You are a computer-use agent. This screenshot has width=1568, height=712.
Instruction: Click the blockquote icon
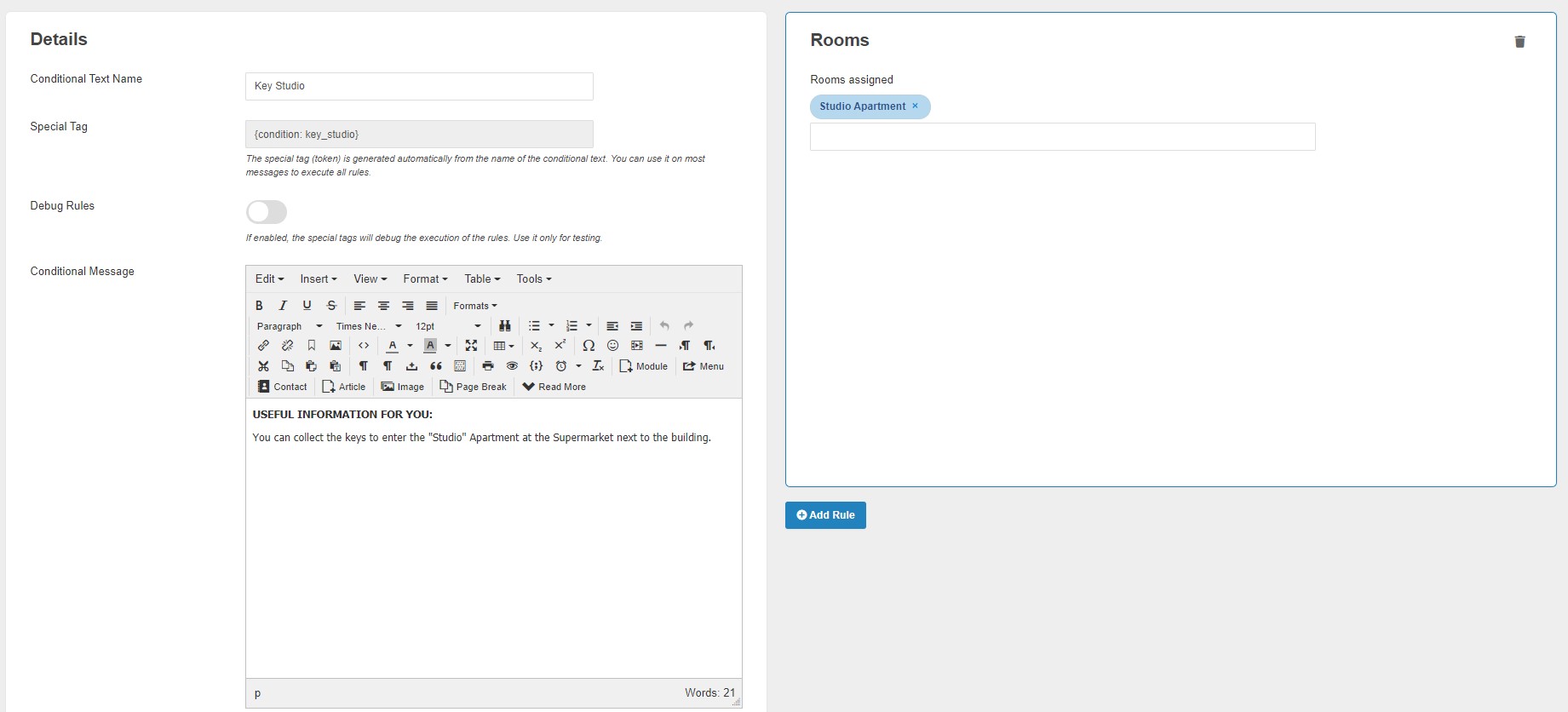point(436,366)
